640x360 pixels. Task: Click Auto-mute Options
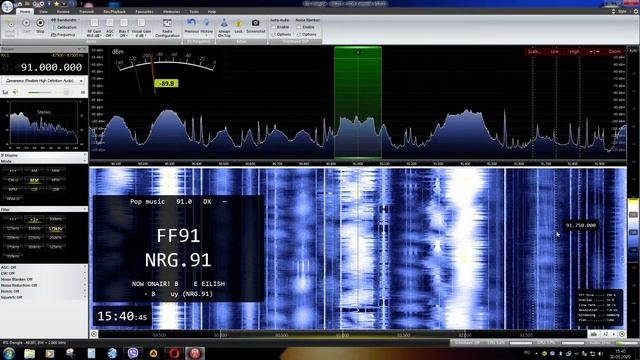pos(281,34)
